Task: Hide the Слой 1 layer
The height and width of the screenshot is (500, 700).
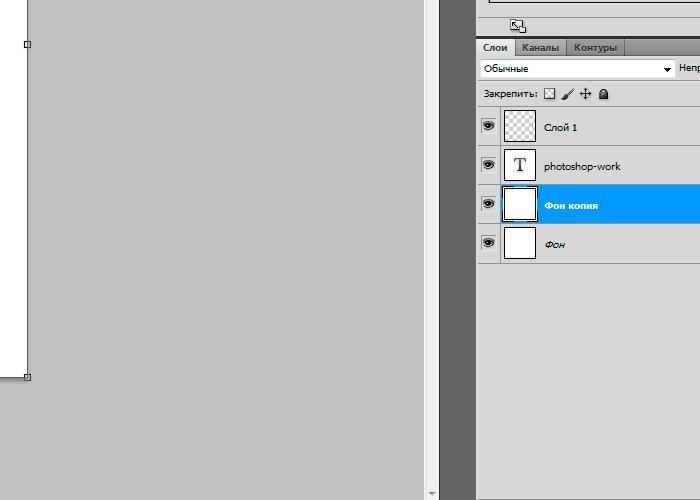Action: [x=489, y=126]
